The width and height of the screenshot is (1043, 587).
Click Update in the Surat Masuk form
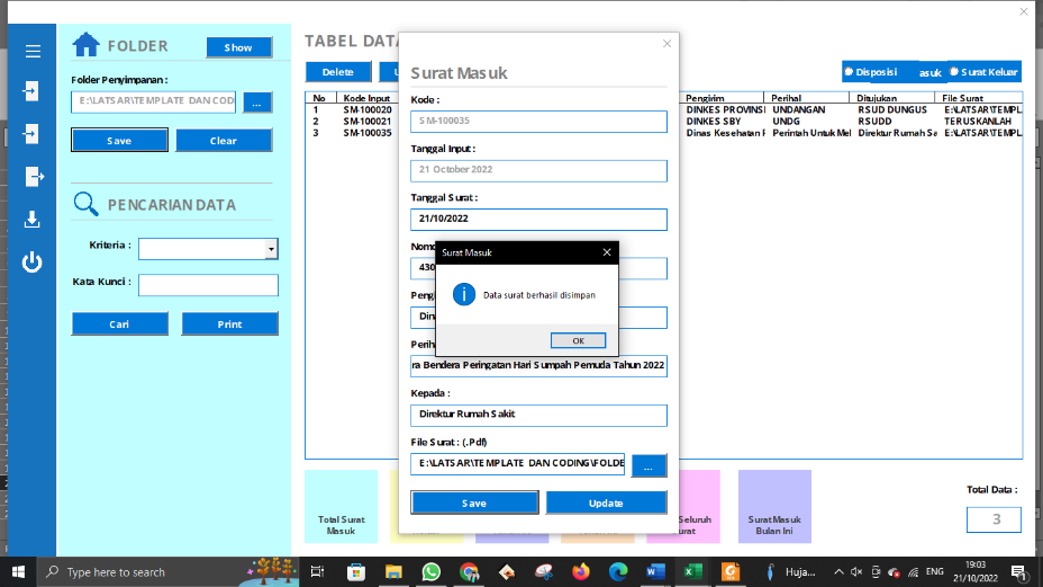click(605, 502)
